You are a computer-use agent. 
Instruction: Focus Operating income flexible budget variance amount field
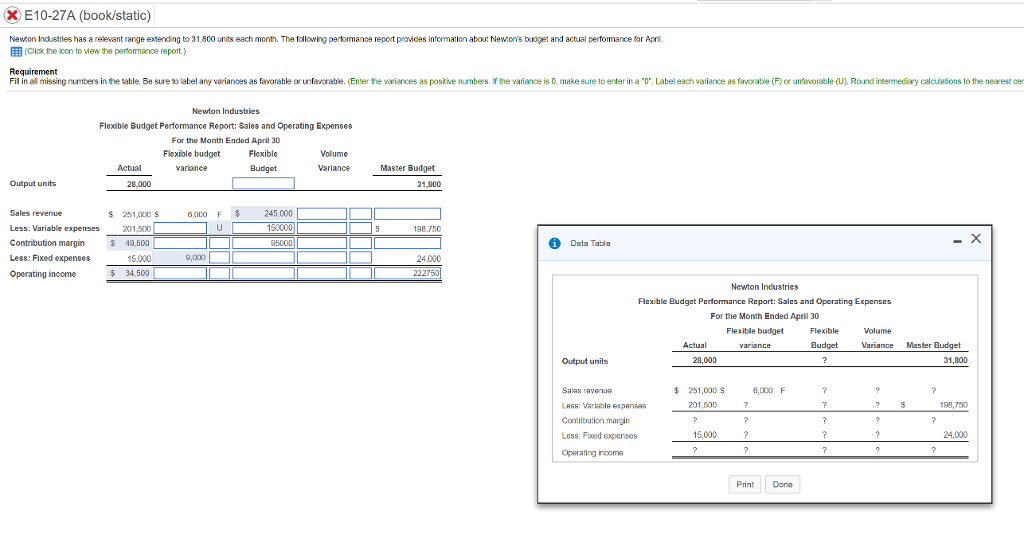[180, 273]
